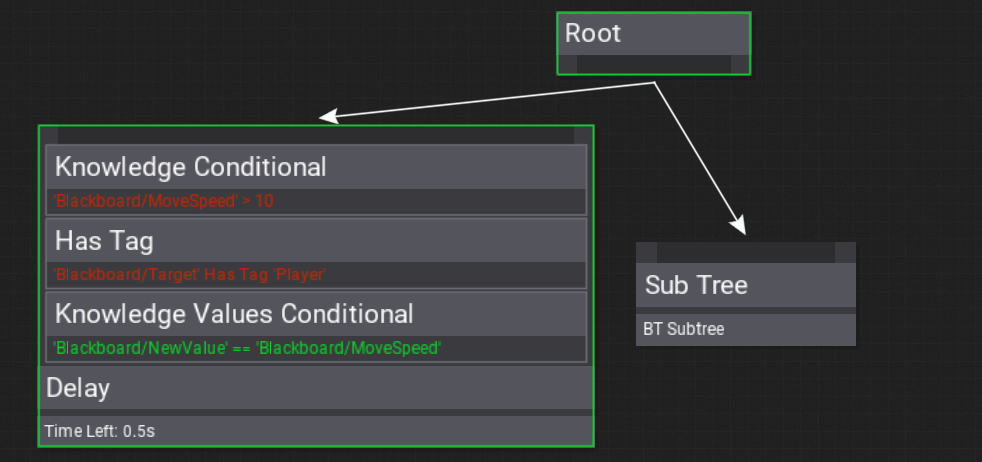Click the BT Subtree label

click(x=684, y=329)
